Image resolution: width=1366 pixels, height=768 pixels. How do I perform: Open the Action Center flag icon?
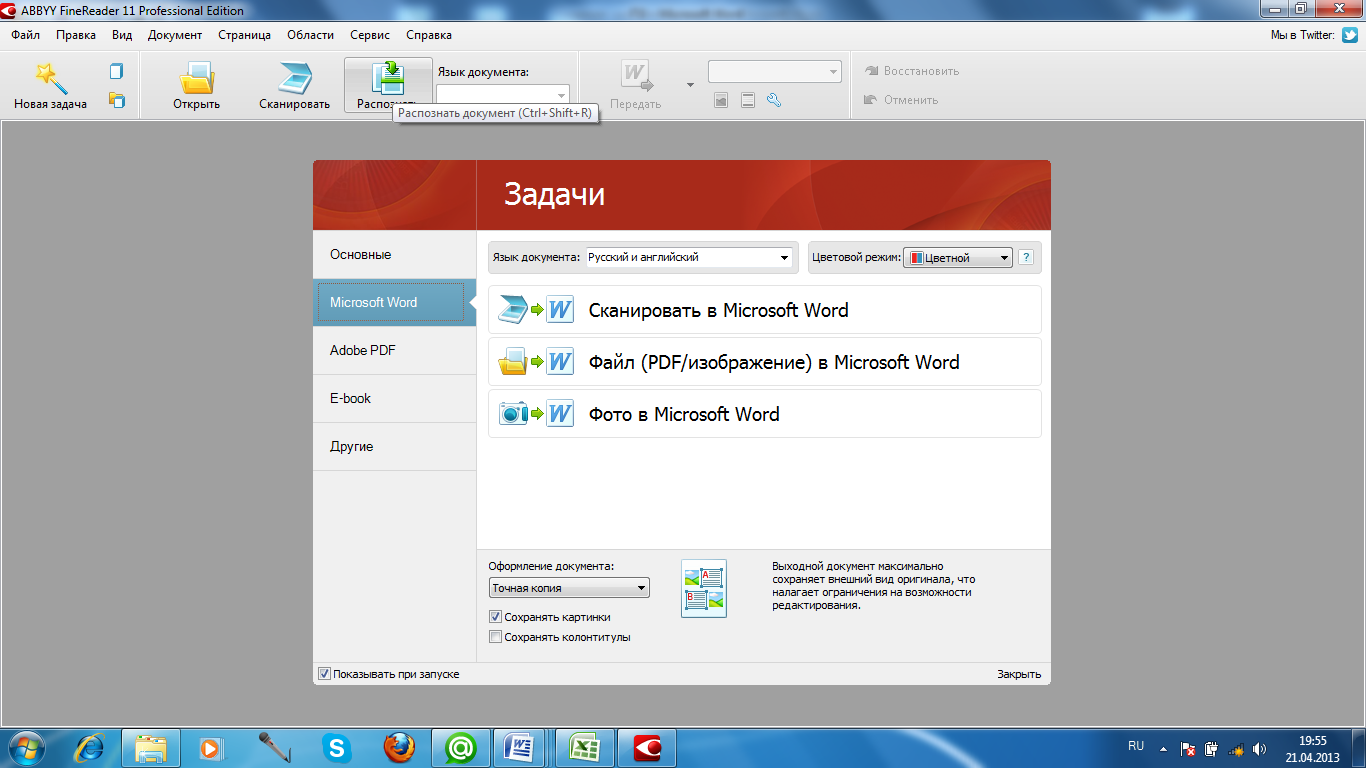tap(1188, 748)
